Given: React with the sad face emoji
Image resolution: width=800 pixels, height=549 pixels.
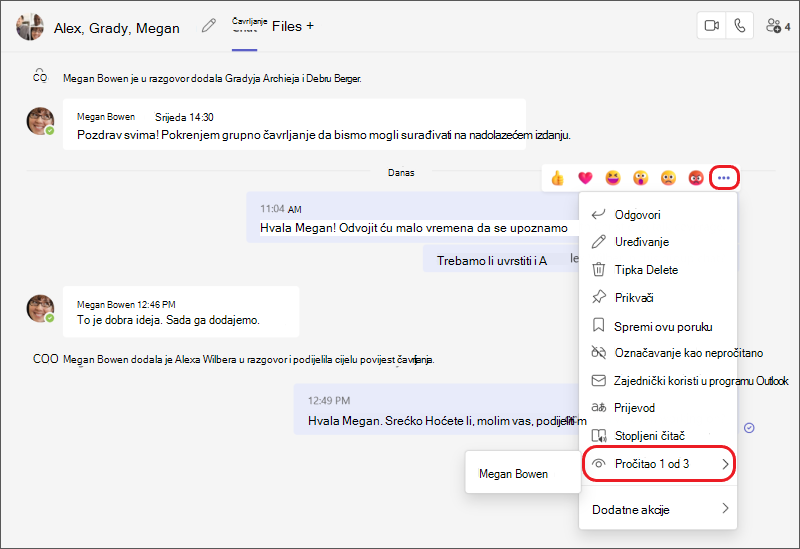Looking at the screenshot, I should pyautogui.click(x=668, y=178).
